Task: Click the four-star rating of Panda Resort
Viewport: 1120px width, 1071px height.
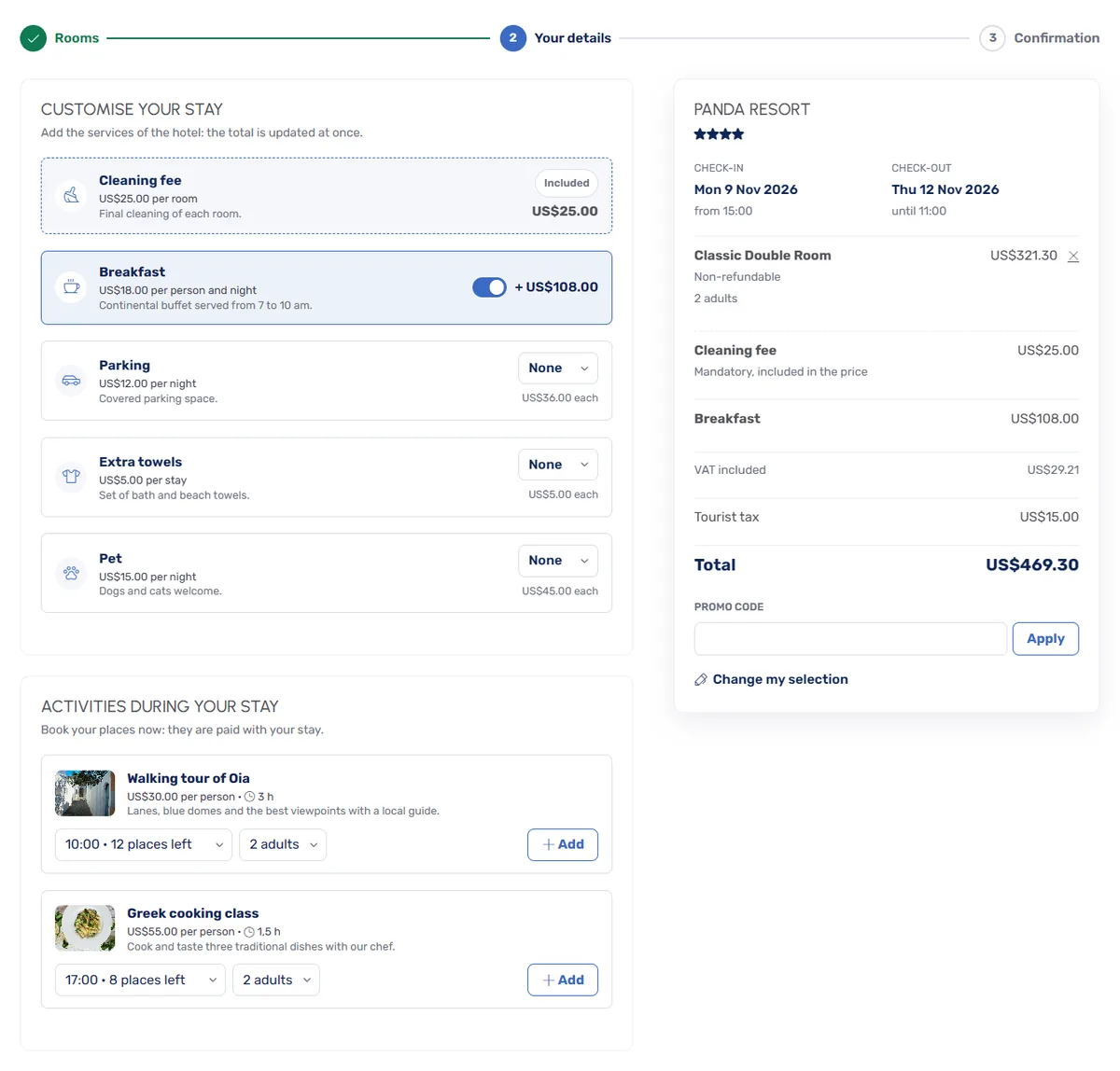Action: tap(719, 134)
